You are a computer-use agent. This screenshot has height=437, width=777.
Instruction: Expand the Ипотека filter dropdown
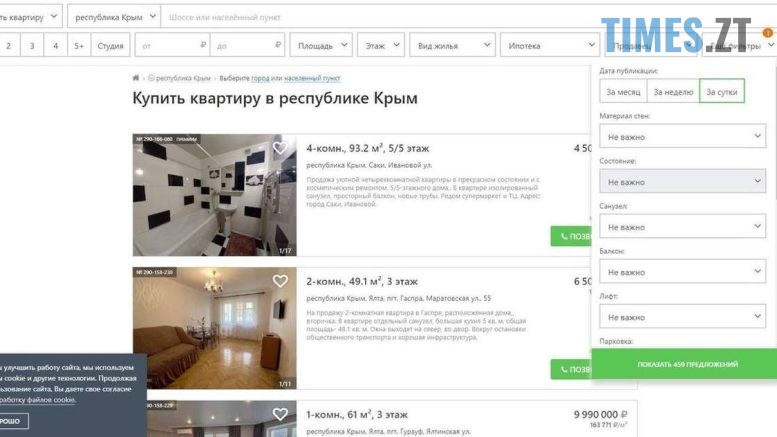550,45
